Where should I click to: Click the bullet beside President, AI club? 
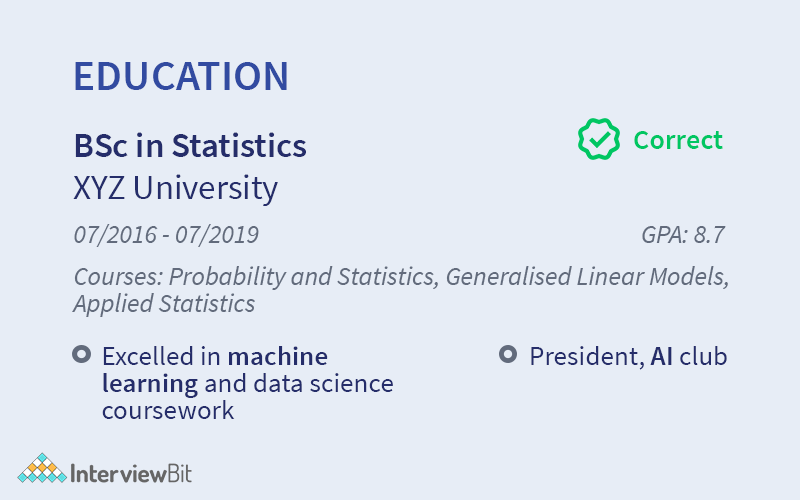pyautogui.click(x=508, y=355)
